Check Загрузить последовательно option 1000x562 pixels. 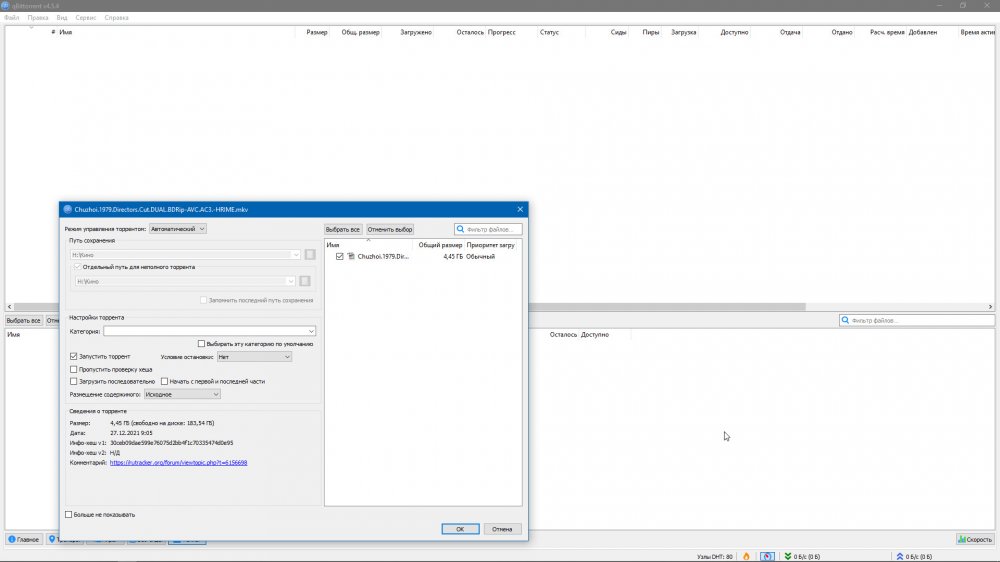click(74, 381)
